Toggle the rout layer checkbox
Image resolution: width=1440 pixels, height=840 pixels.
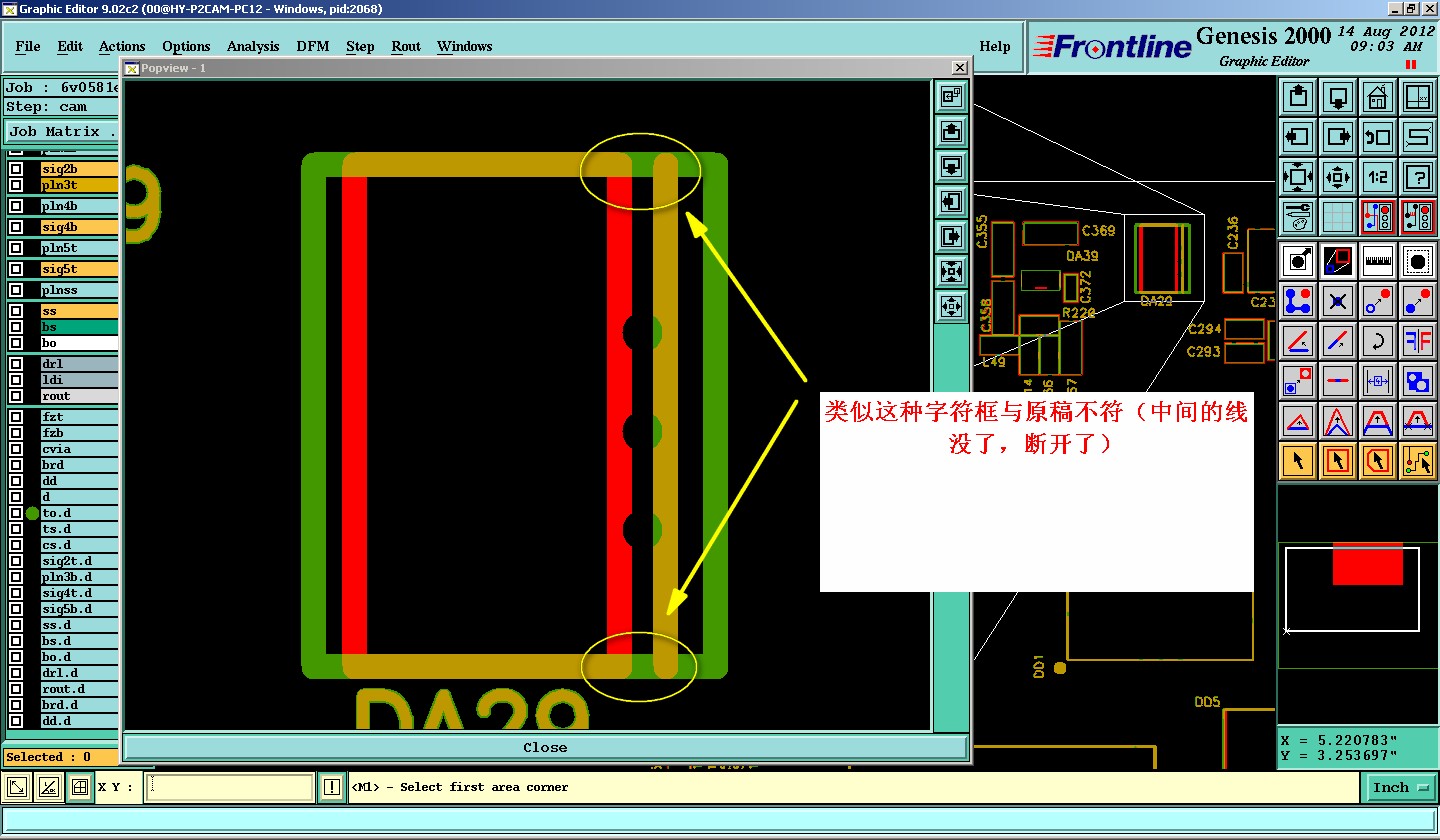coord(16,396)
